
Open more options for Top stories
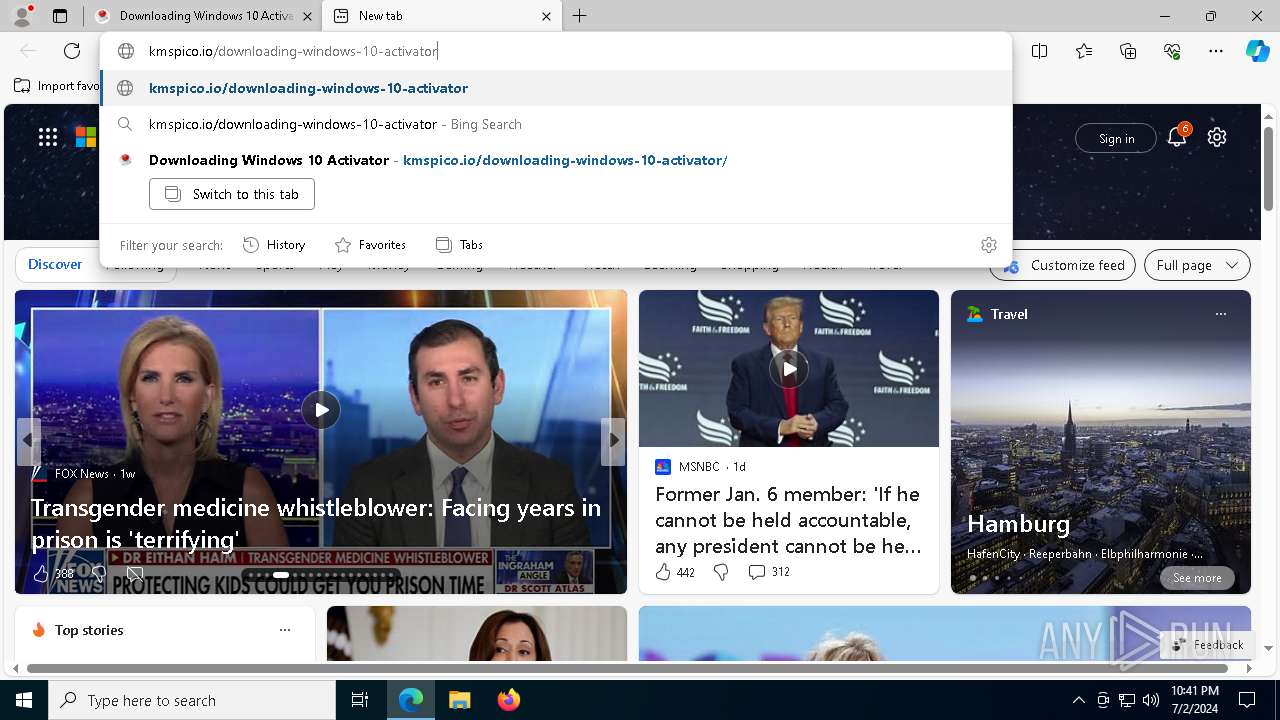285,630
